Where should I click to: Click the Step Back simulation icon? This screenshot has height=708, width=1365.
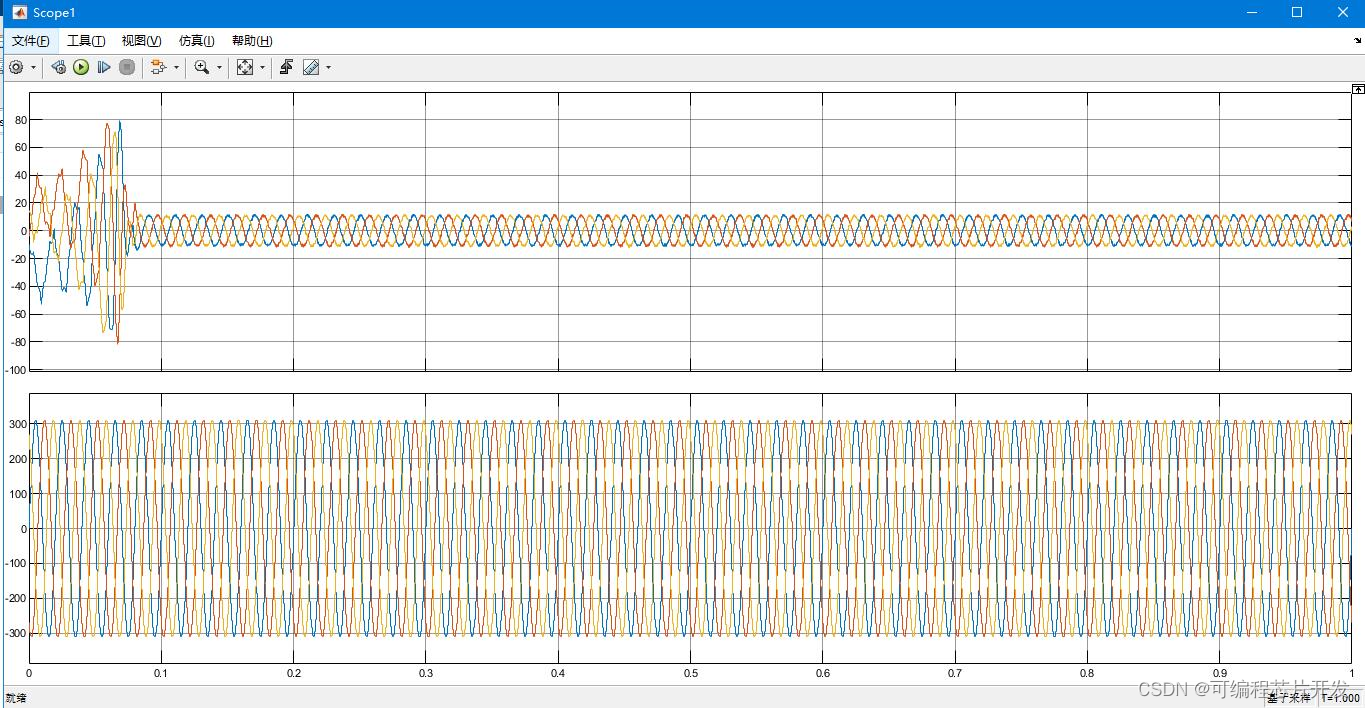coord(59,67)
